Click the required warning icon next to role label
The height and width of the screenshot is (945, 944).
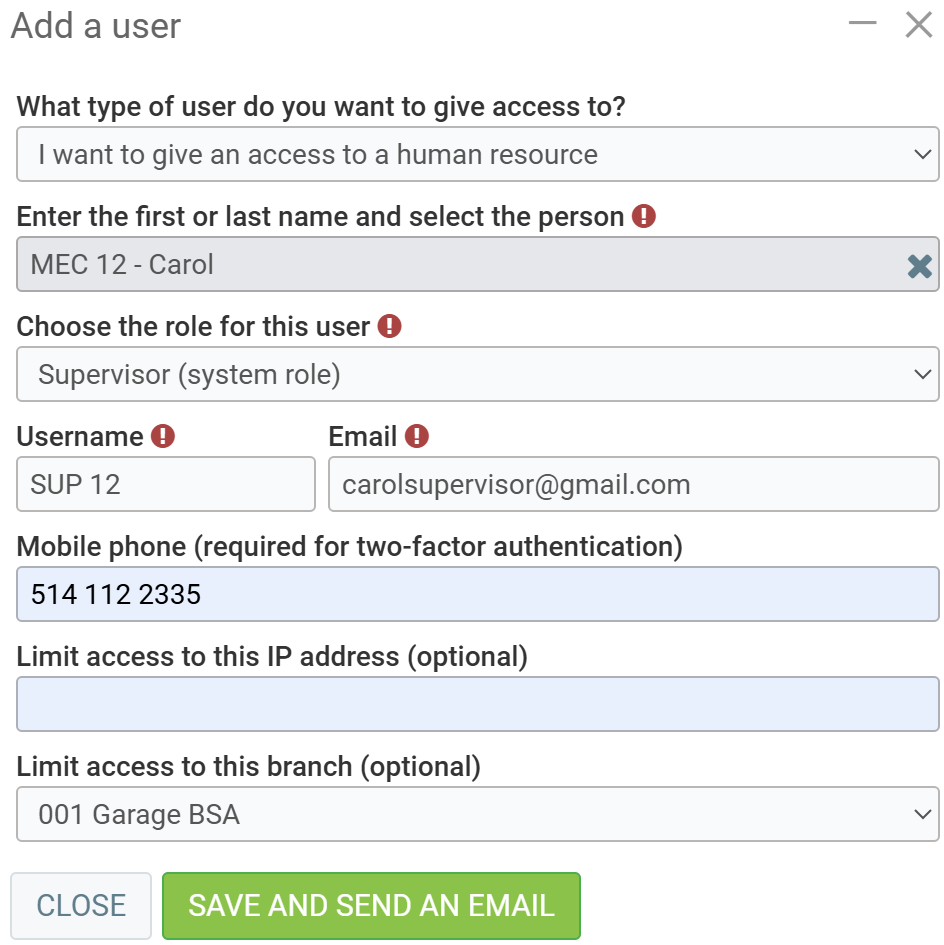tap(389, 326)
